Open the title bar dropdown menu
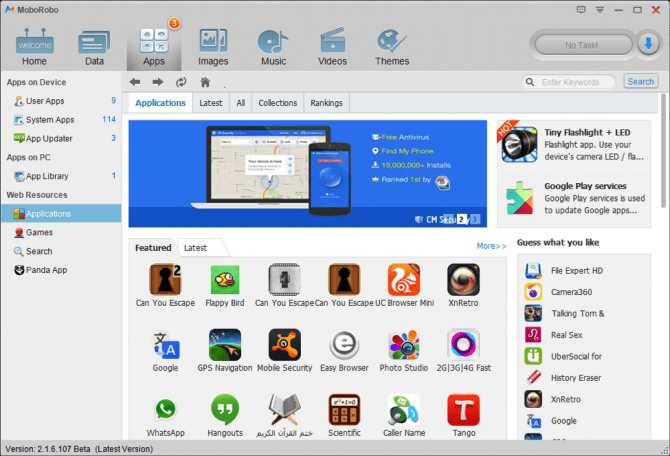This screenshot has width=670, height=456. 600,9
